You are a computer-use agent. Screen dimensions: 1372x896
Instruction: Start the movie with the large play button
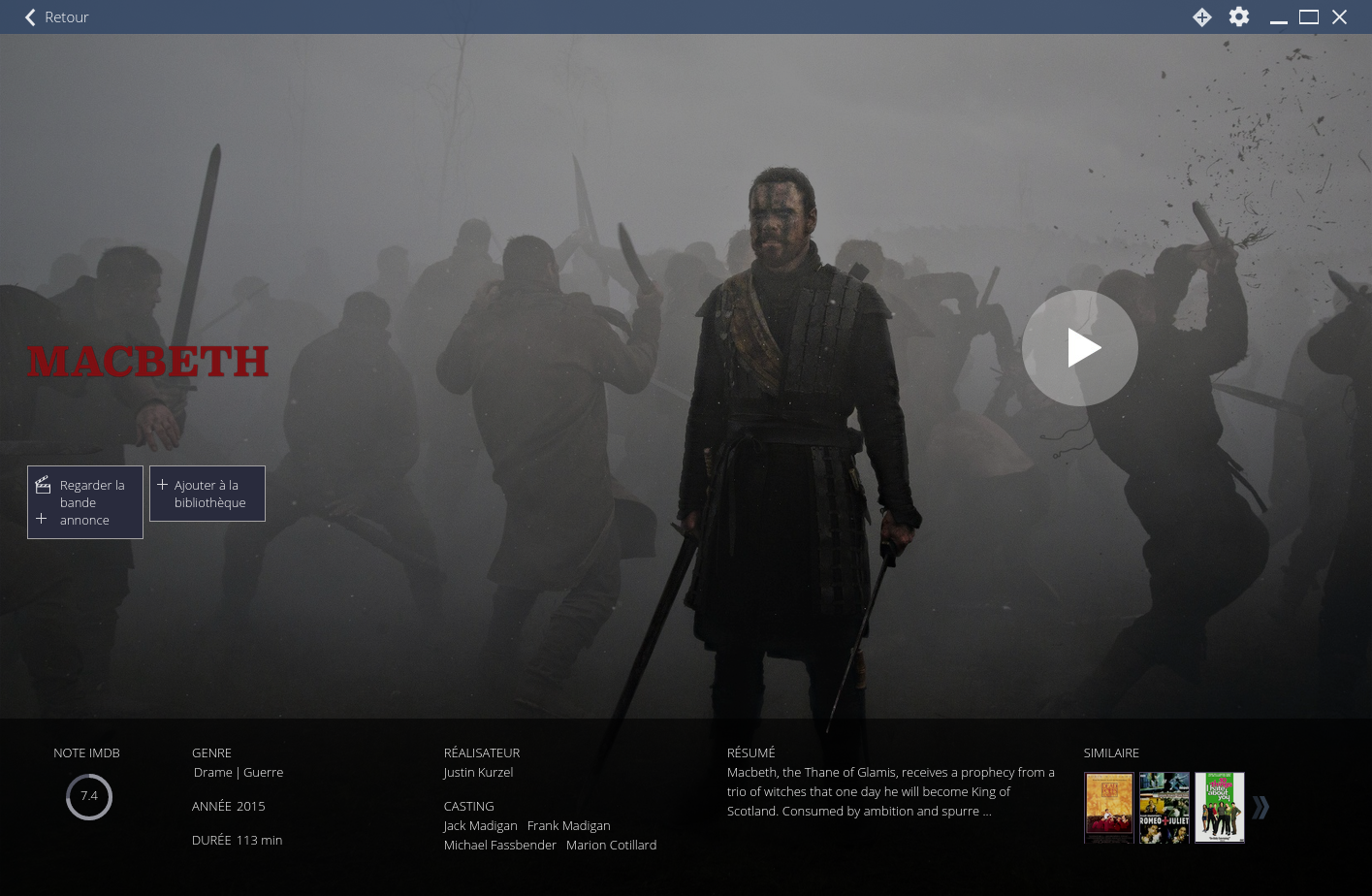[1080, 348]
